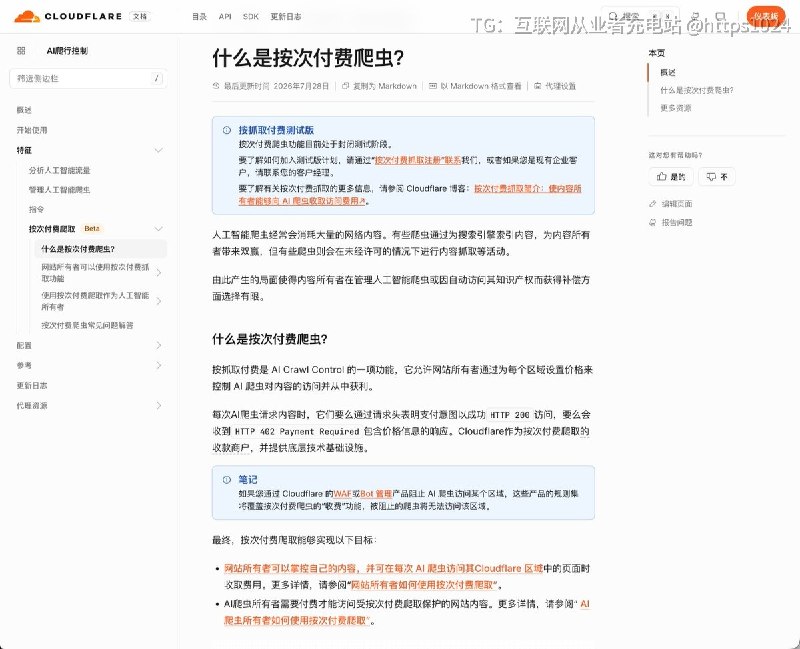Click the icon beside 以 Markdown 格式查看
Viewport: 800px width, 649px height.
(433, 86)
